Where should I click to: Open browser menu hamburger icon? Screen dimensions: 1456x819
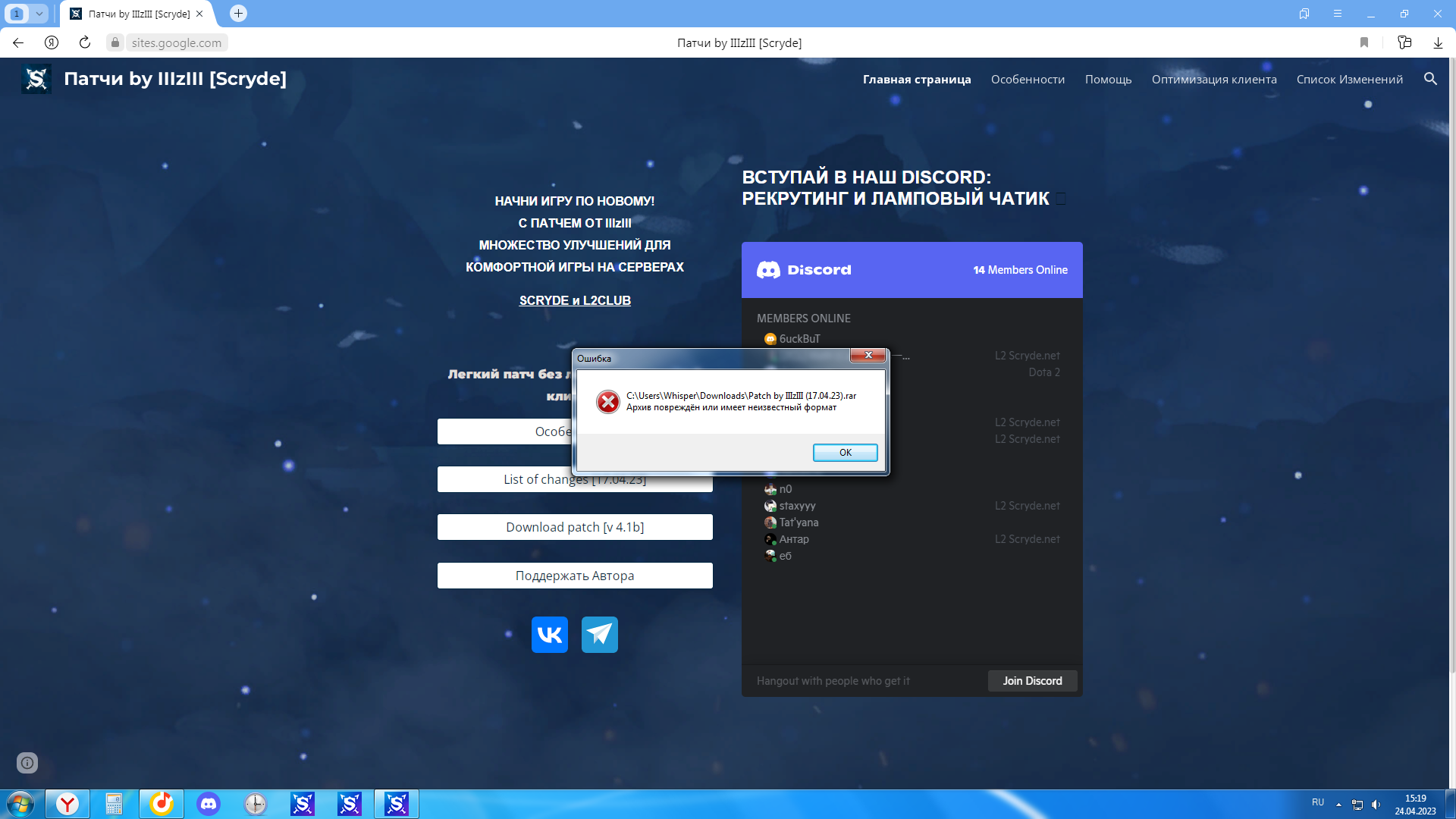tap(1338, 14)
